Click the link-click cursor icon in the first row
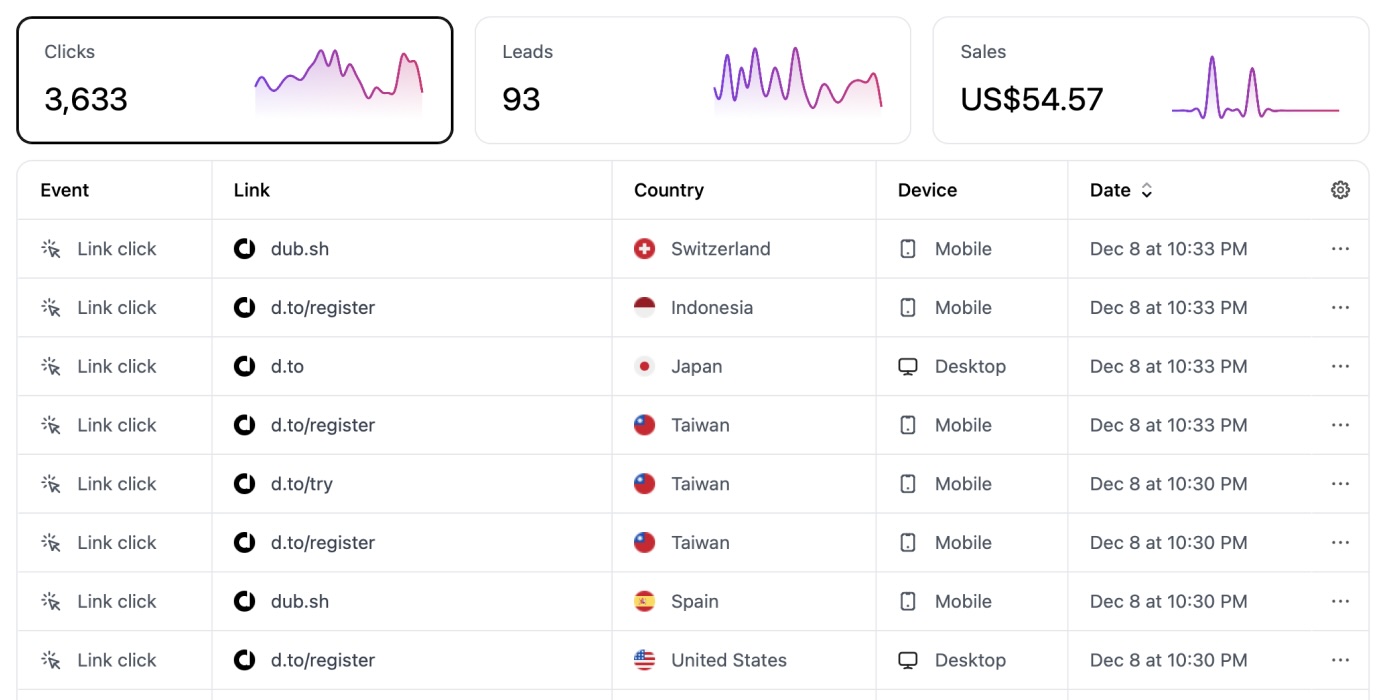Viewport: 1386px width, 700px height. click(x=50, y=248)
